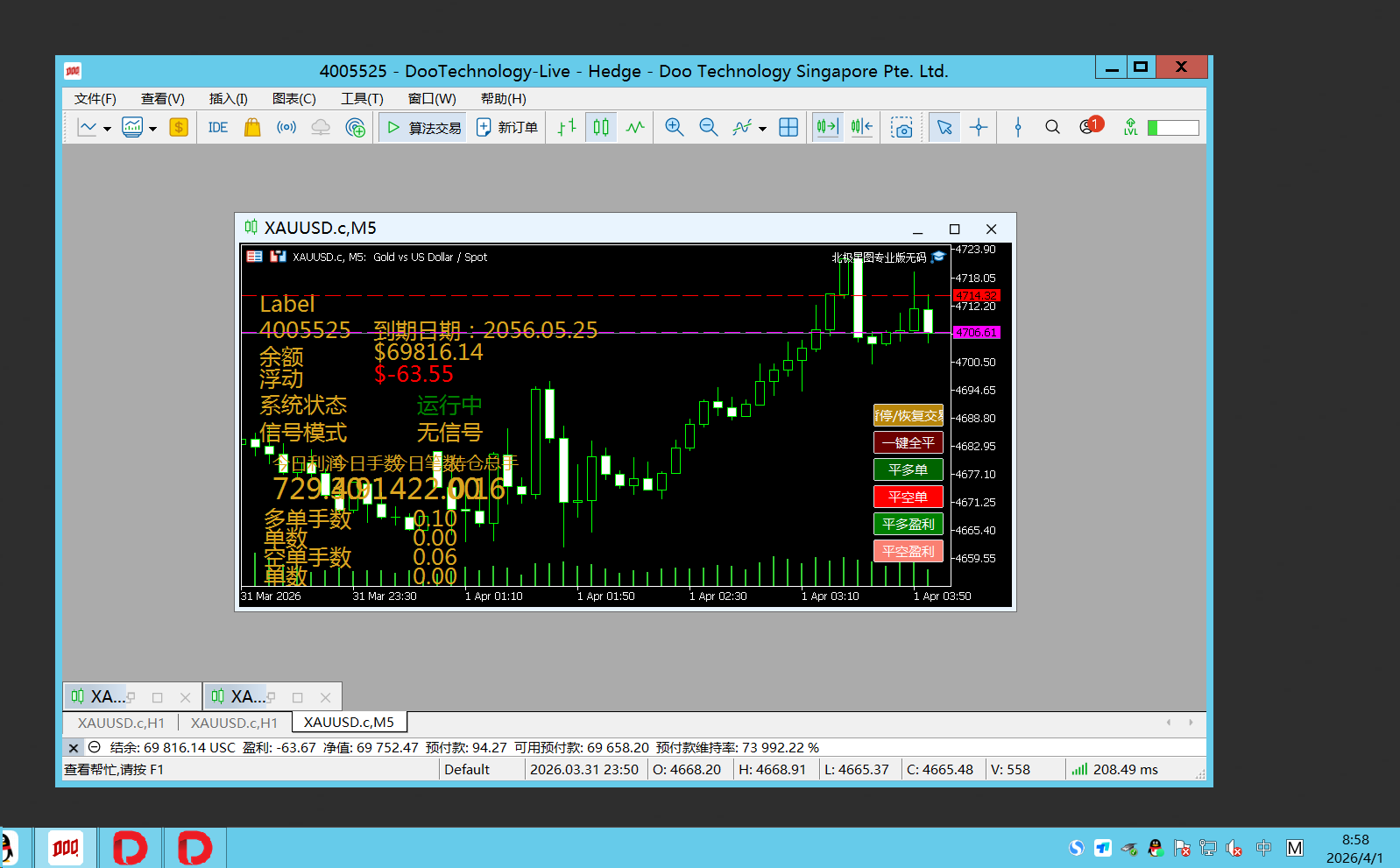Open the indicators list icon
Image resolution: width=1400 pixels, height=868 pixels.
(742, 128)
